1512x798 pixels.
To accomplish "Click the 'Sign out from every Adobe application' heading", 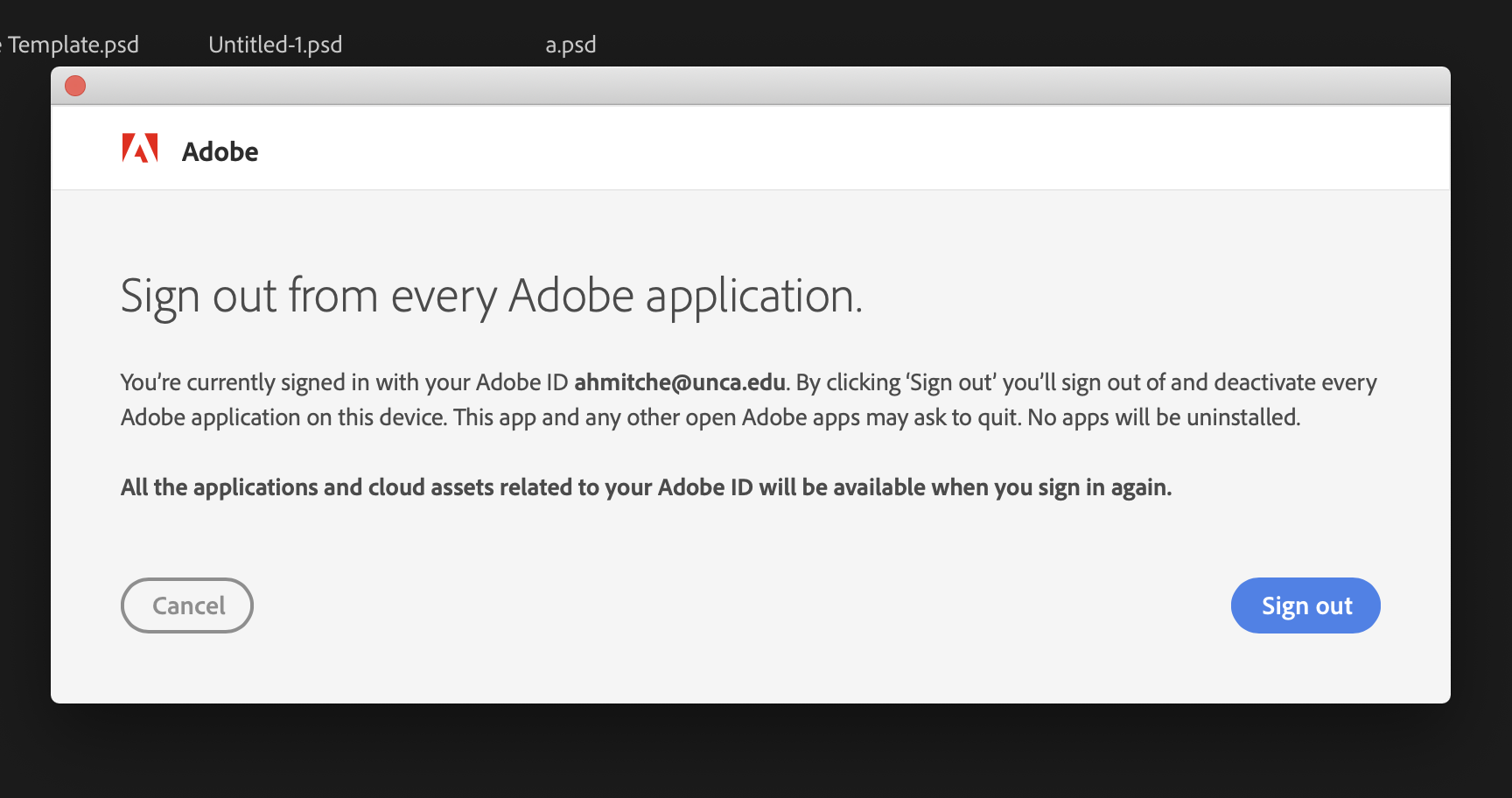I will (491, 297).
